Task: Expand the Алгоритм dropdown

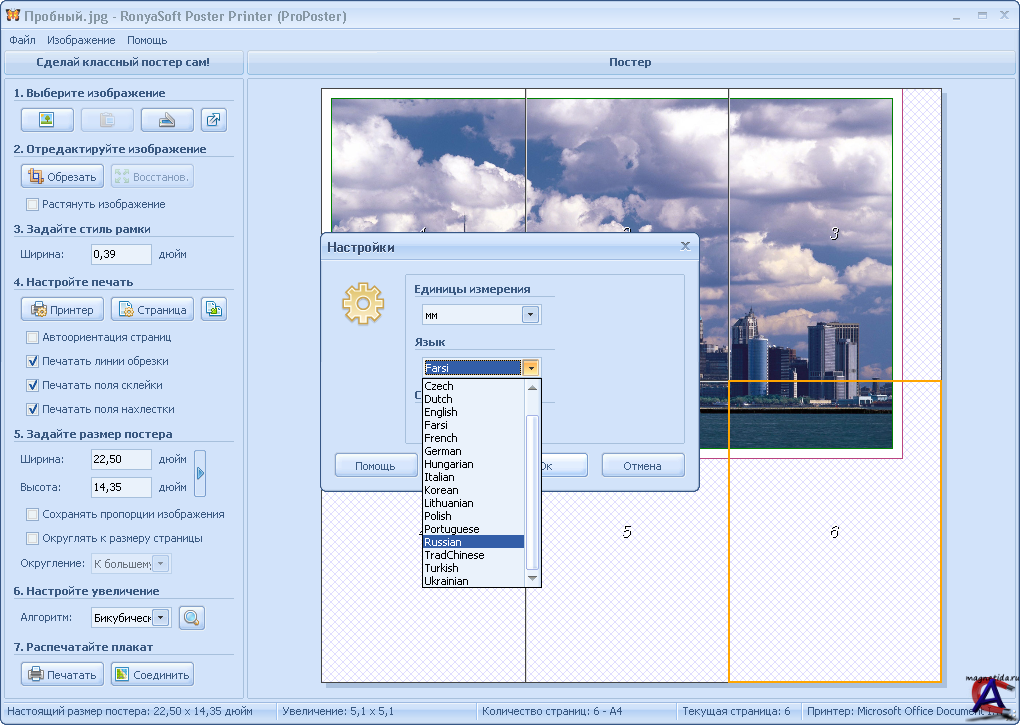Action: [x=161, y=618]
